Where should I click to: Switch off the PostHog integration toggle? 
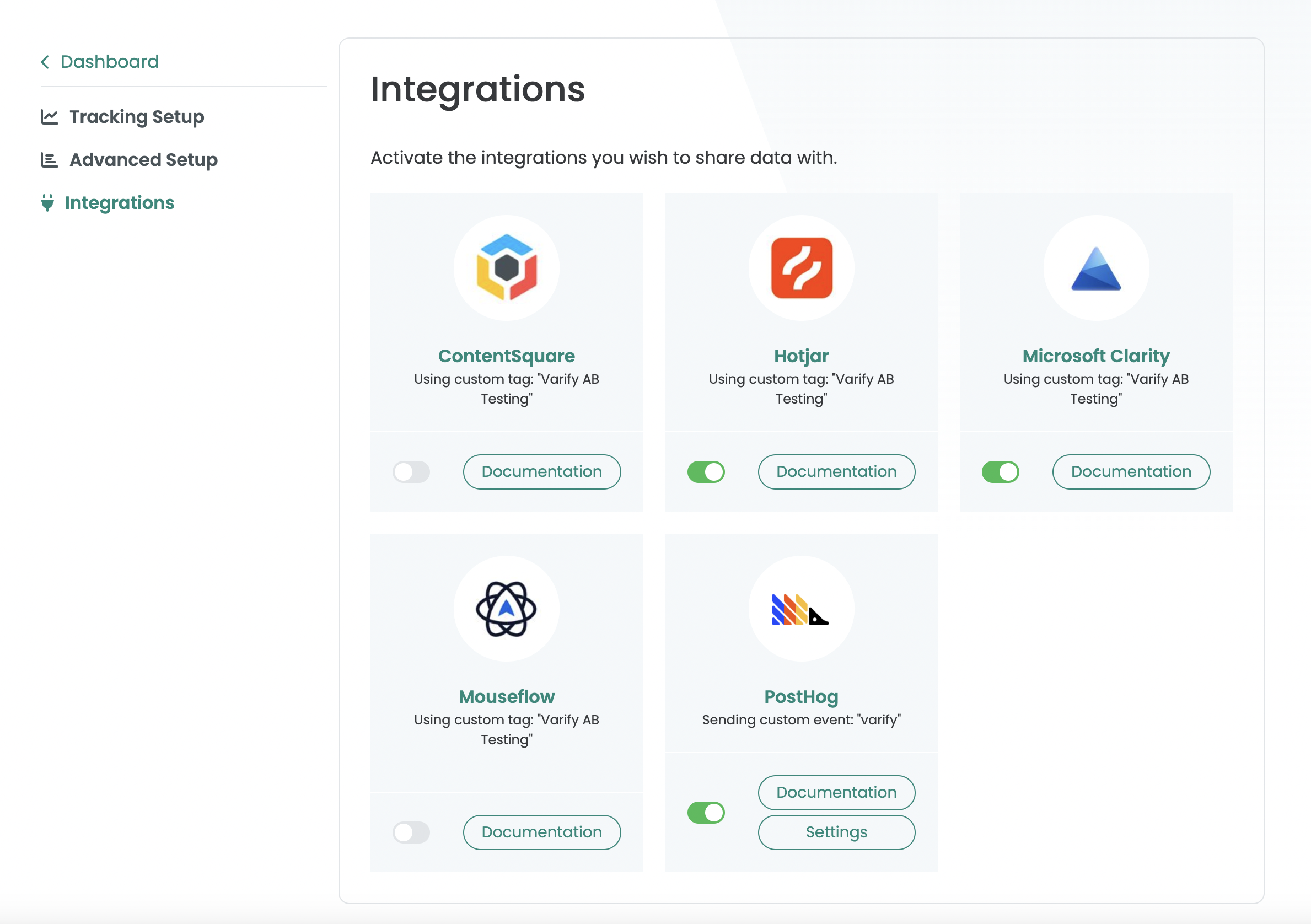point(706,812)
